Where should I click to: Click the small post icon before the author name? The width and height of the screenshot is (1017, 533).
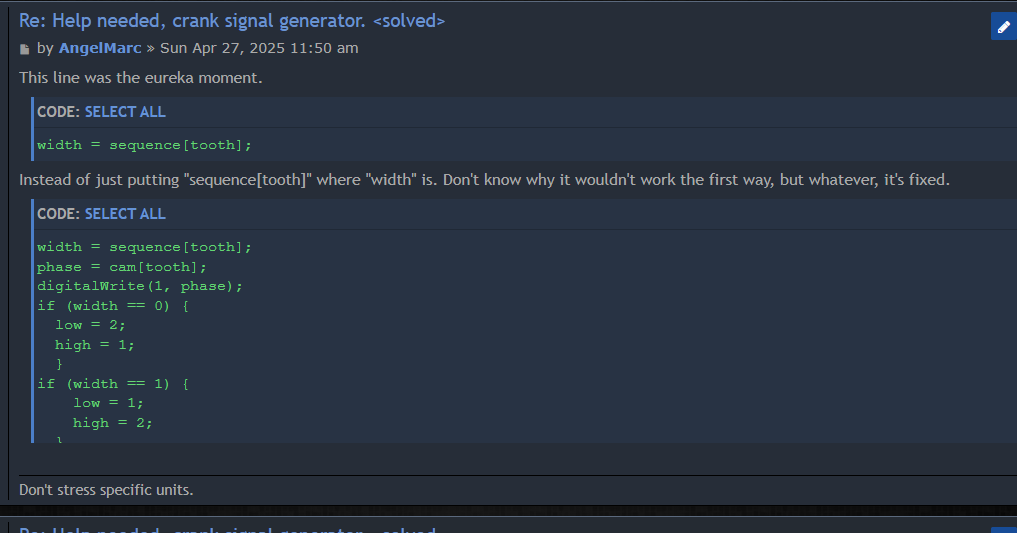(25, 49)
